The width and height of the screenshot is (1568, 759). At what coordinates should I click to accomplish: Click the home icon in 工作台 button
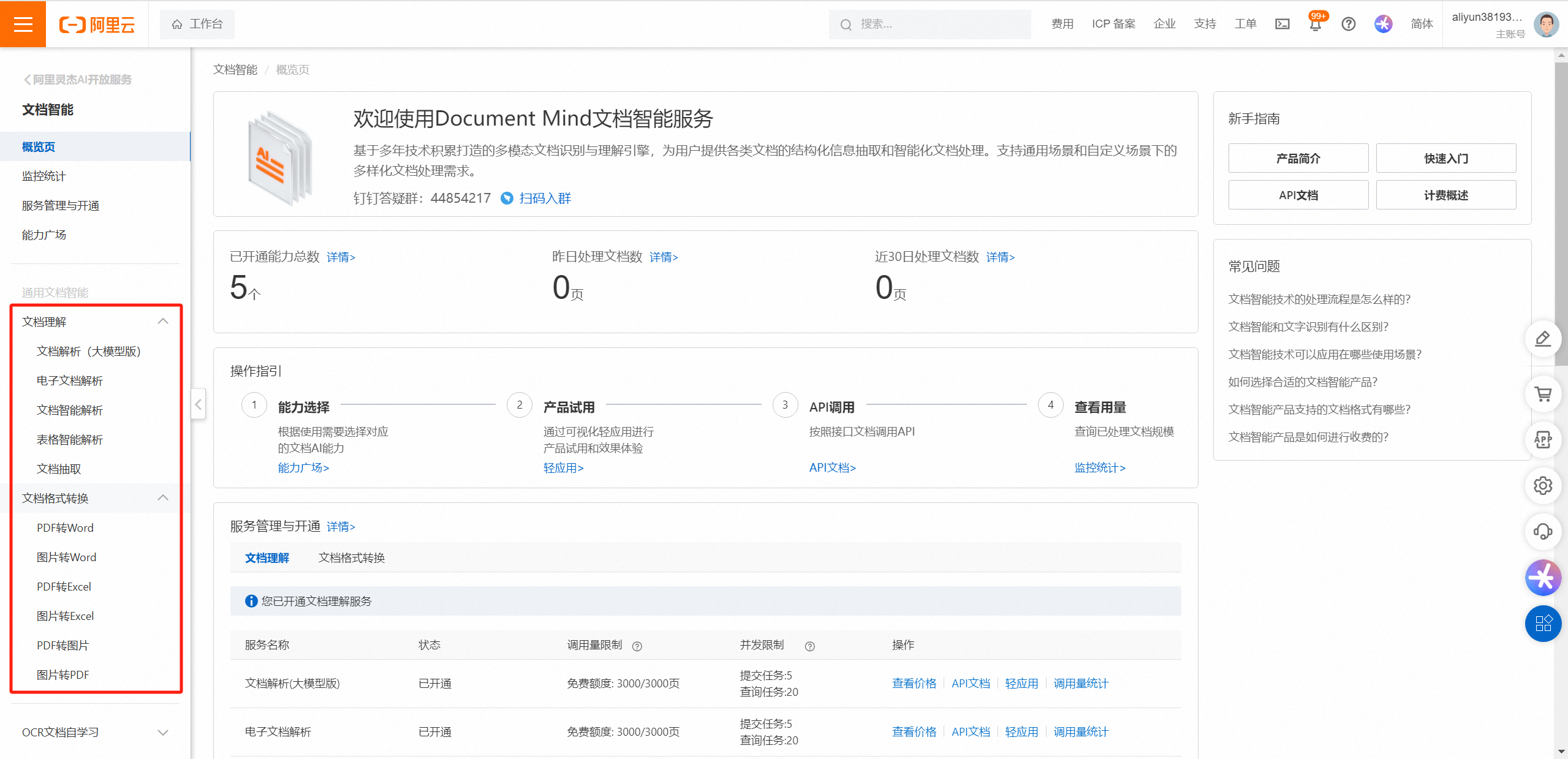[177, 24]
